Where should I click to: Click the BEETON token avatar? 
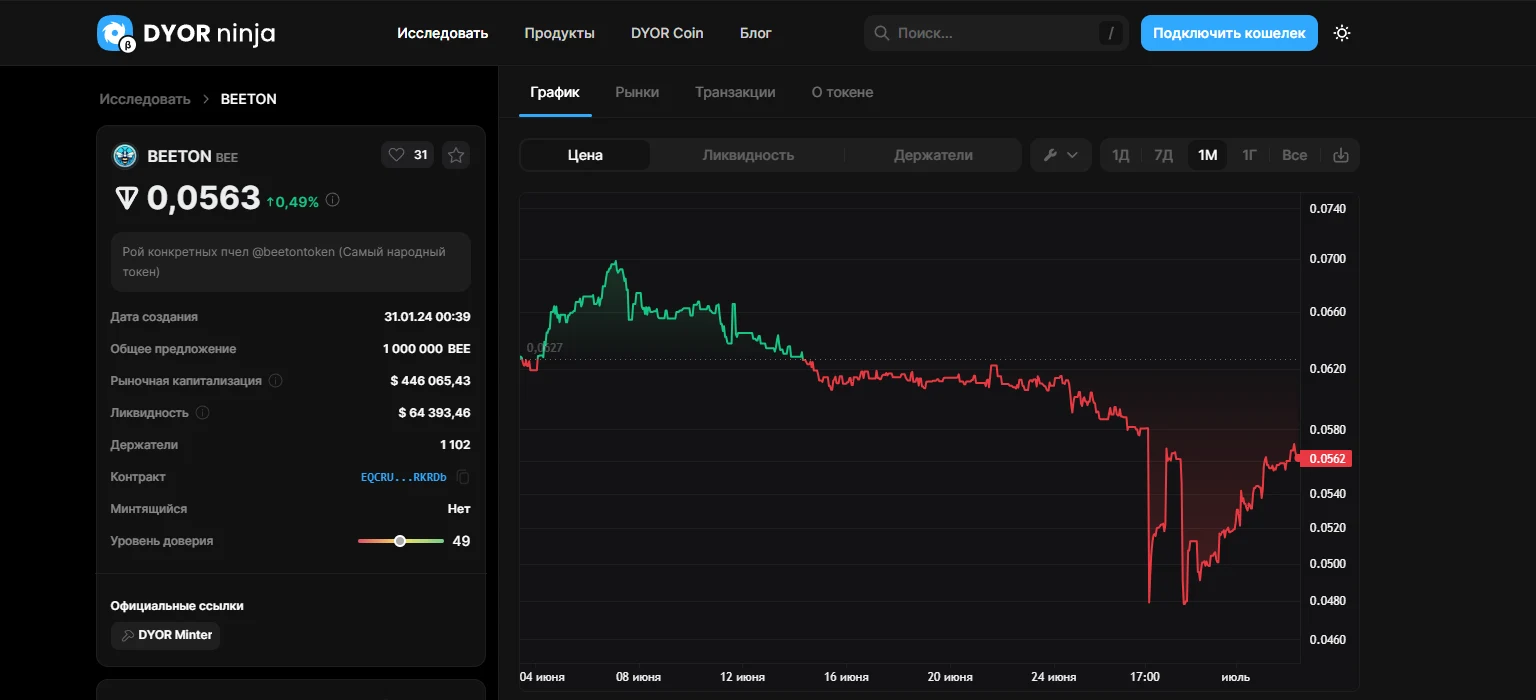125,156
